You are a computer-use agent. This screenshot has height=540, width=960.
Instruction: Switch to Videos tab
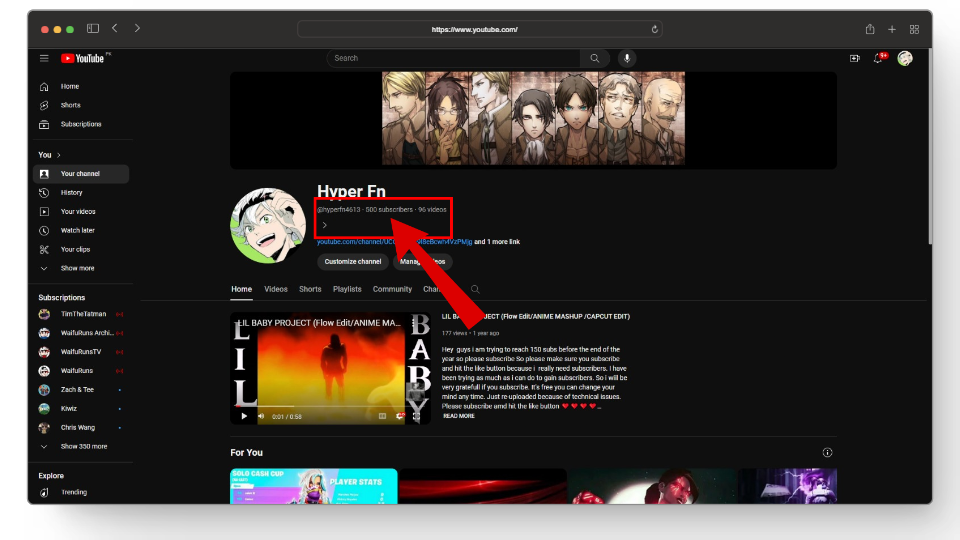[276, 289]
